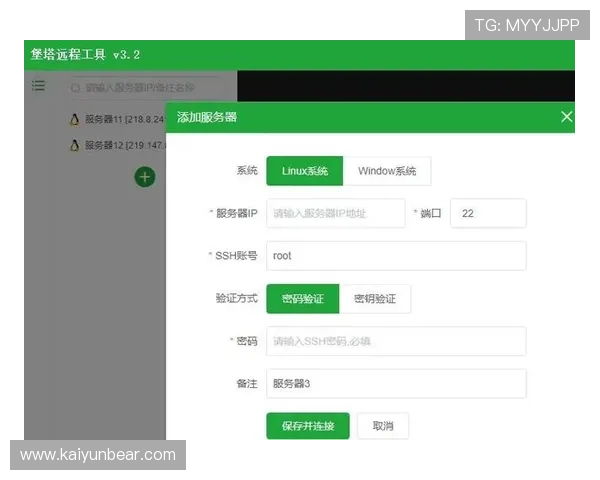This screenshot has height=480, width=600.
Task: Click the search magnifier icon
Action: (x=75, y=88)
